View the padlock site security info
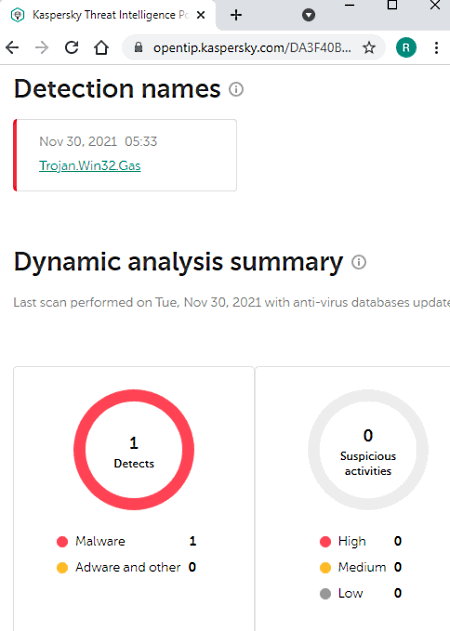The height and width of the screenshot is (631, 450). pos(138,47)
